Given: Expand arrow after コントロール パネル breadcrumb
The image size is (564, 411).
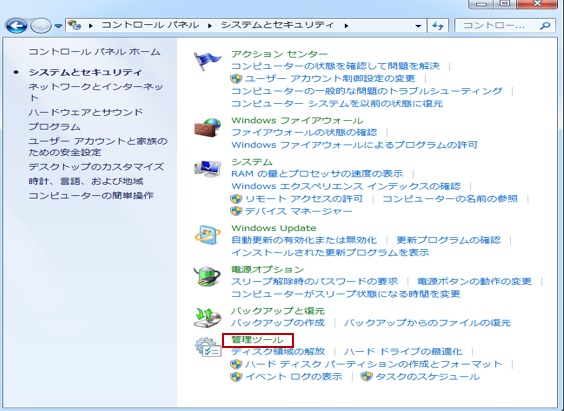Looking at the screenshot, I should (x=209, y=26).
